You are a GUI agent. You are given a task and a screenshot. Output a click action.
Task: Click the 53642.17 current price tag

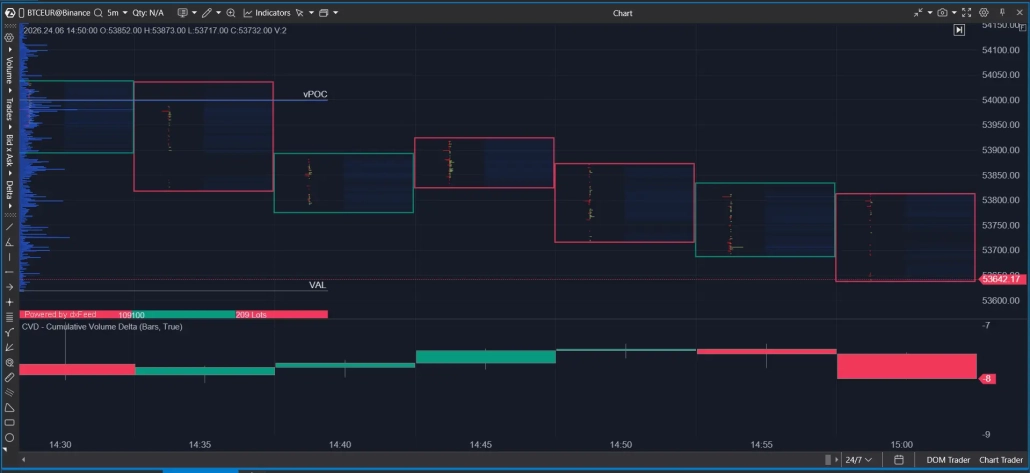tap(1003, 279)
